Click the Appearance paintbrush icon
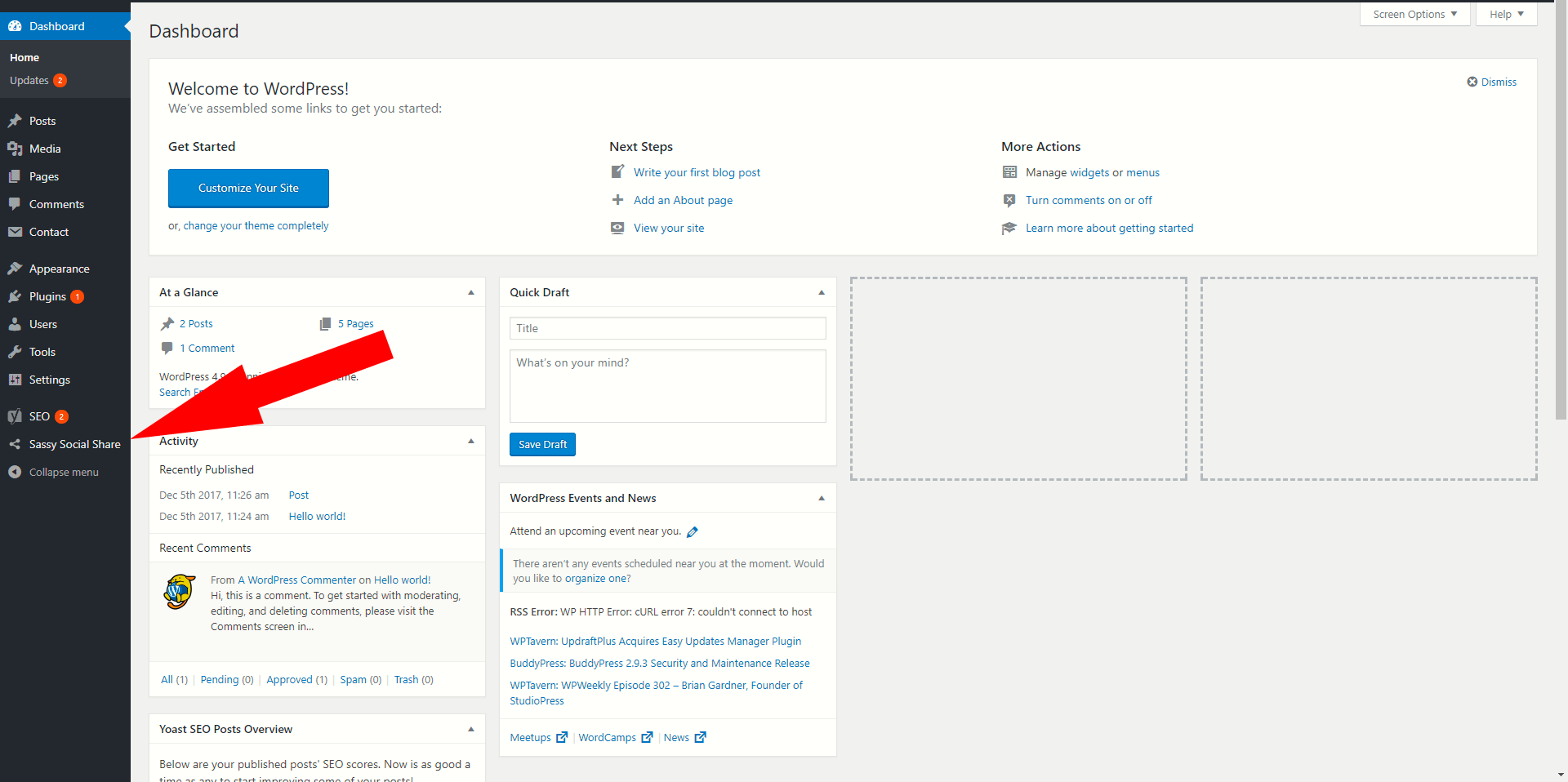 (15, 269)
